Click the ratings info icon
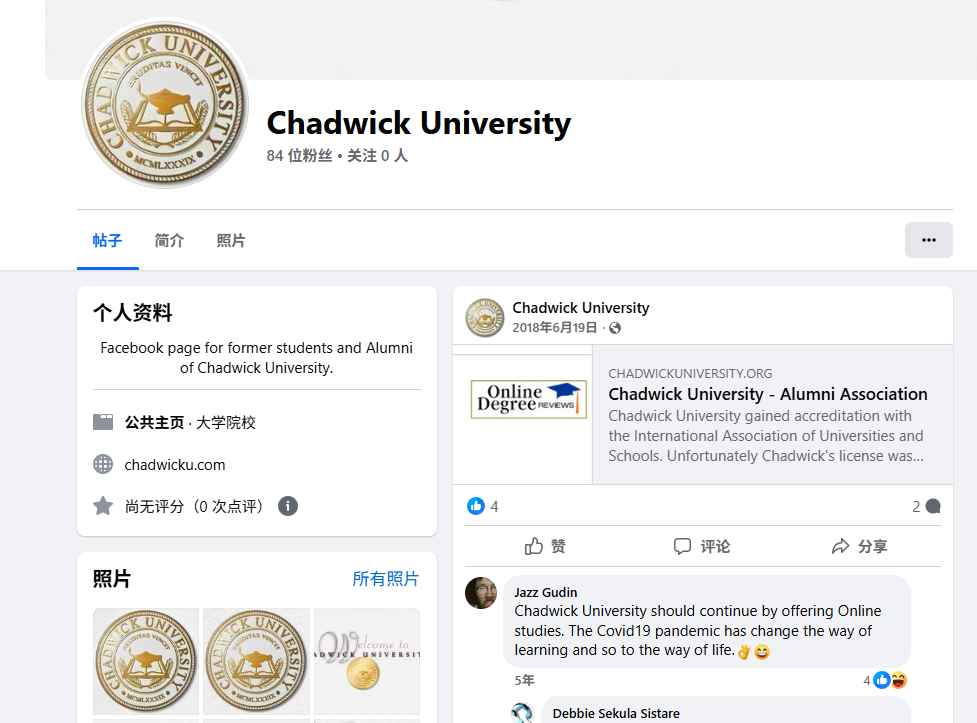 [287, 506]
